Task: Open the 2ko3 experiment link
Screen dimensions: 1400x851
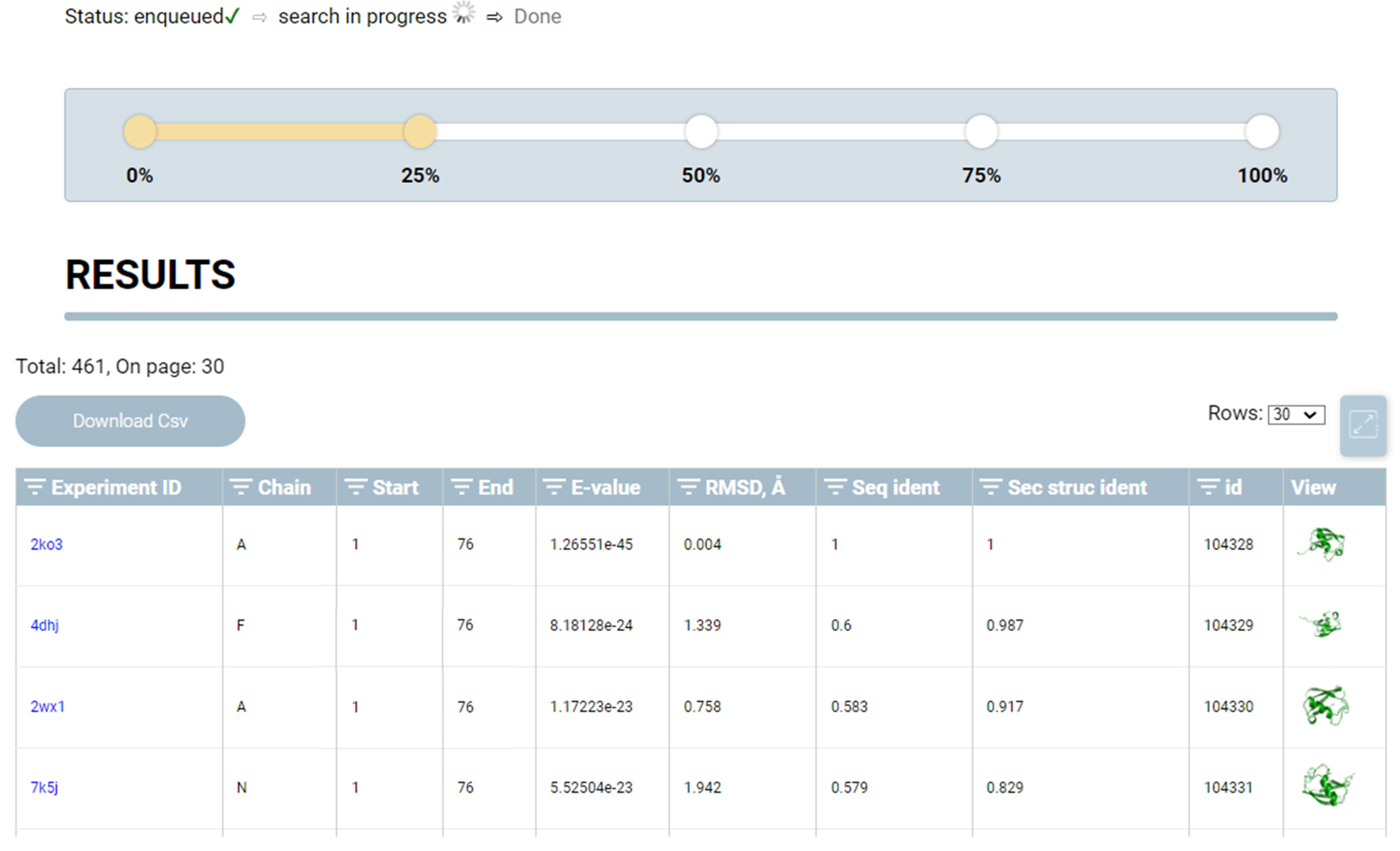Action: 46,545
